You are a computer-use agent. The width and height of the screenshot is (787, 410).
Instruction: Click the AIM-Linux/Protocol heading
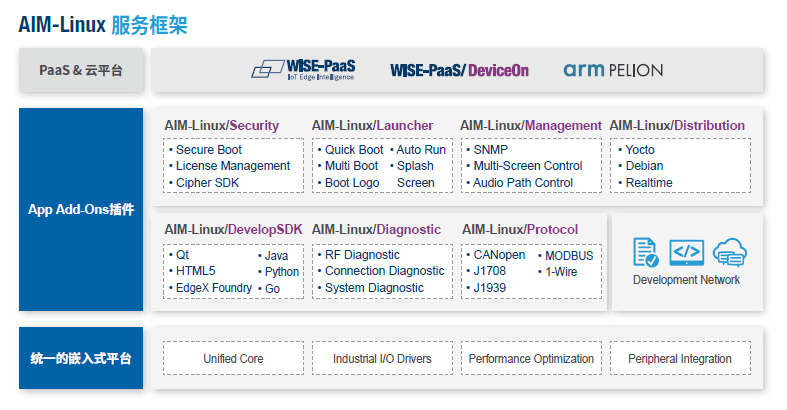click(x=520, y=229)
